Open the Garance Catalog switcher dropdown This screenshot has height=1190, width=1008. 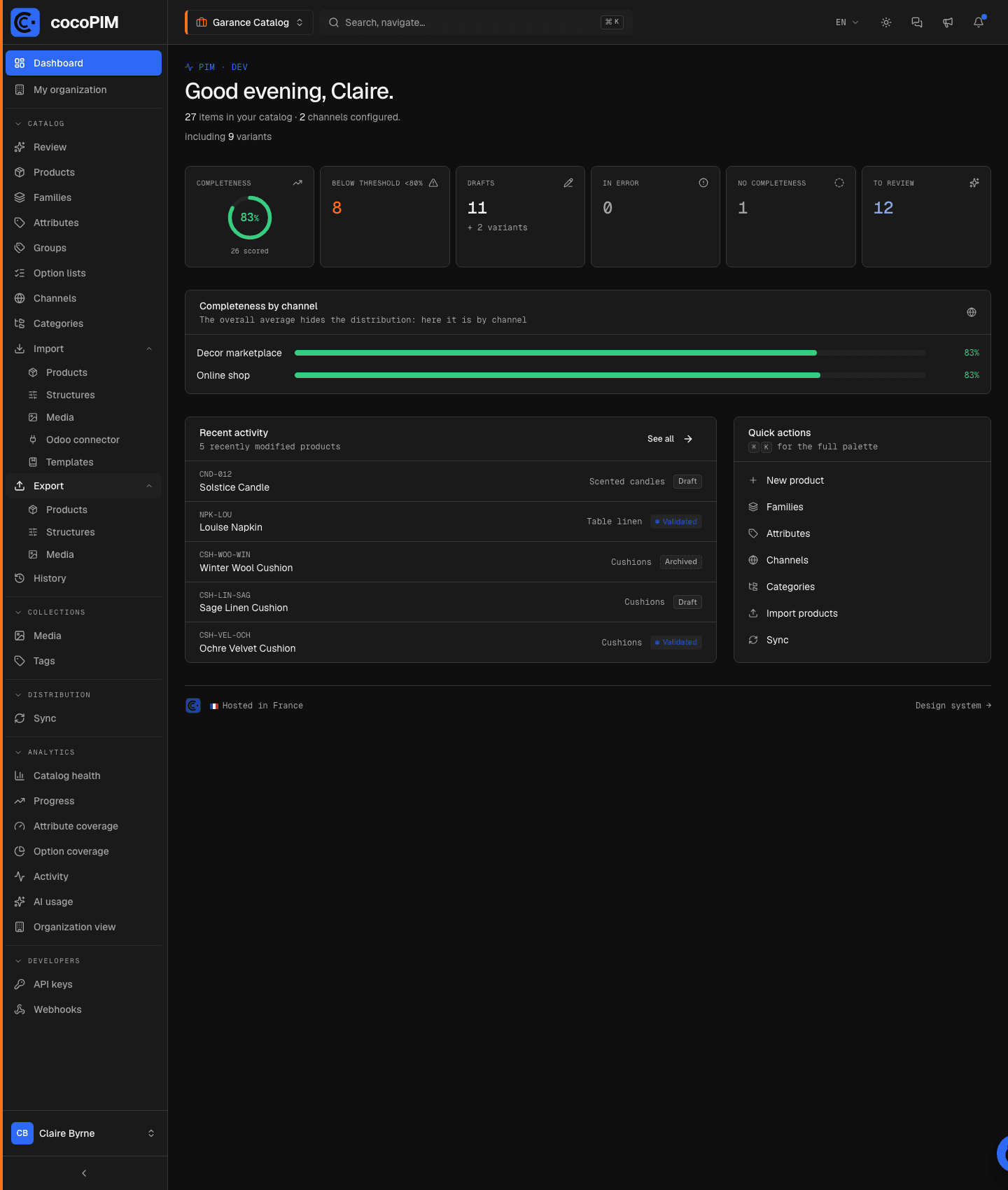click(x=249, y=22)
